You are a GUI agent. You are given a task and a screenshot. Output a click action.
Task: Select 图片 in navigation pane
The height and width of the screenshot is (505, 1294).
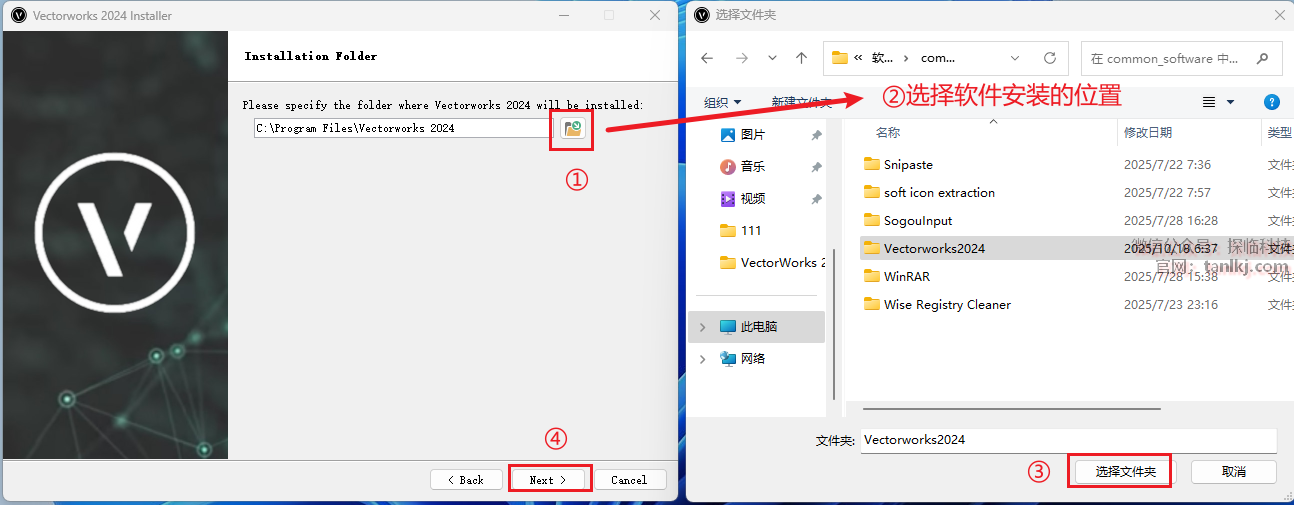(x=753, y=134)
